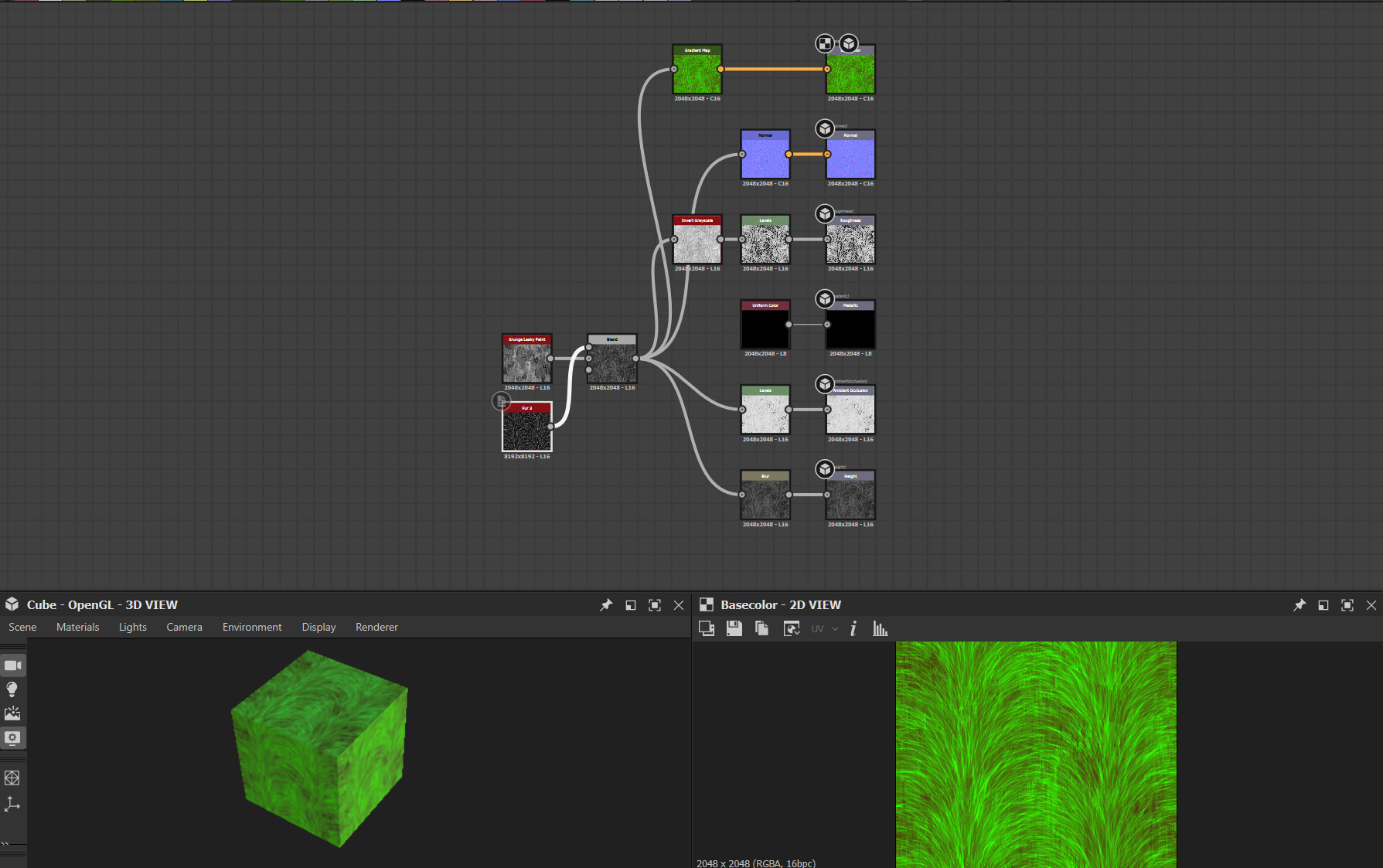Select the transform axes gizmo icon
This screenshot has width=1383, height=868.
[12, 805]
